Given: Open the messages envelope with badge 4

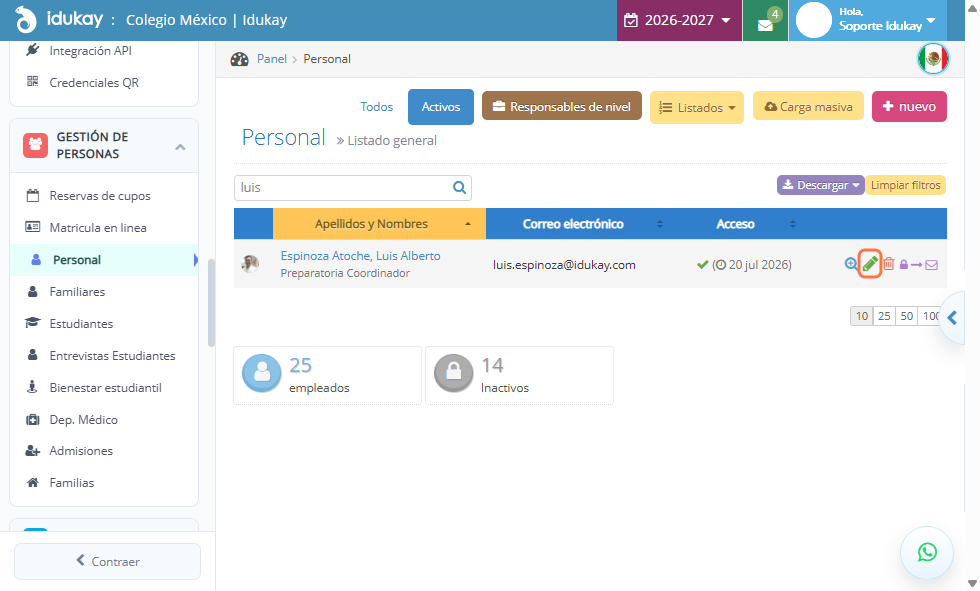Looking at the screenshot, I should (x=766, y=21).
